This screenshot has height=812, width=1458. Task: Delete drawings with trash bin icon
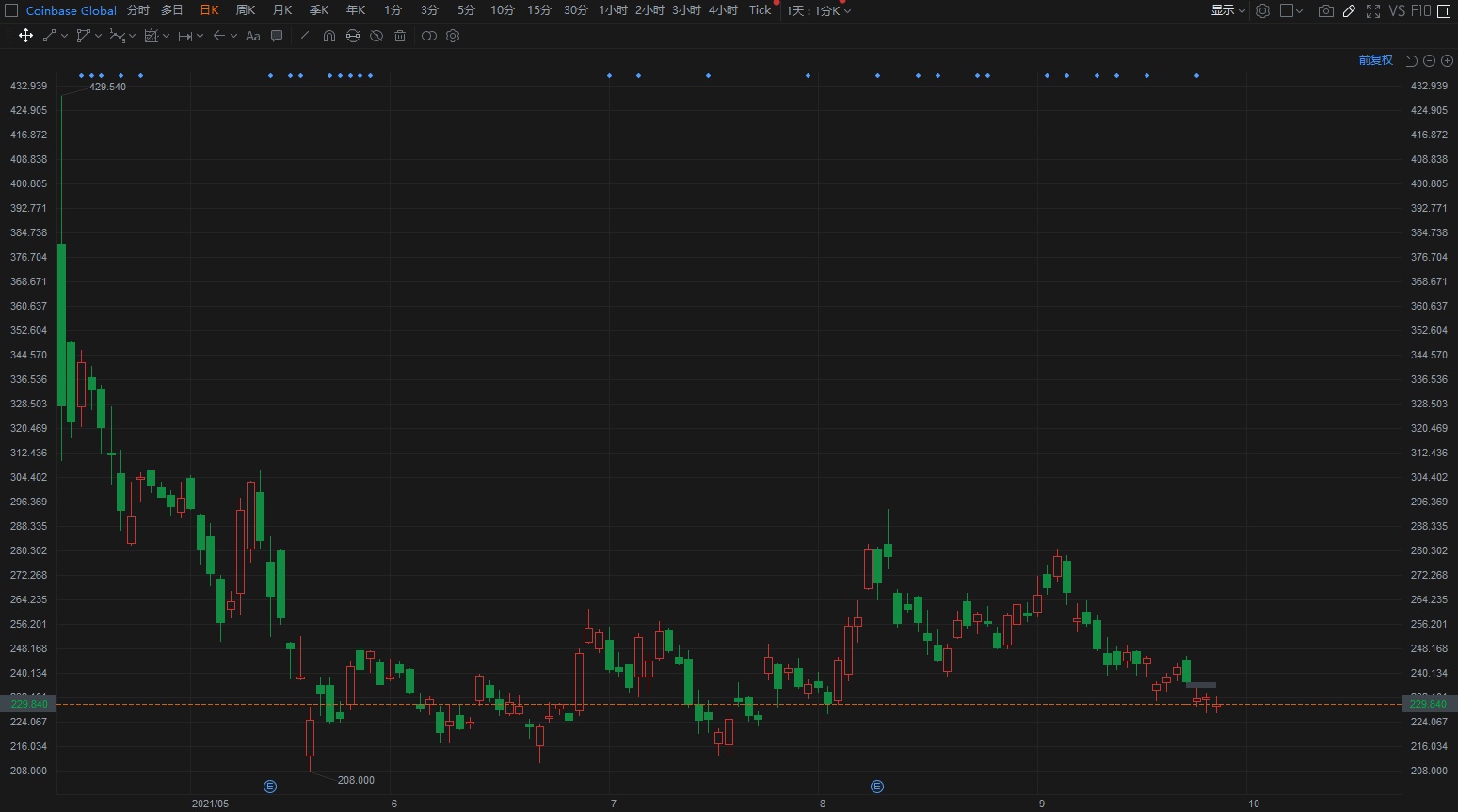(x=400, y=36)
